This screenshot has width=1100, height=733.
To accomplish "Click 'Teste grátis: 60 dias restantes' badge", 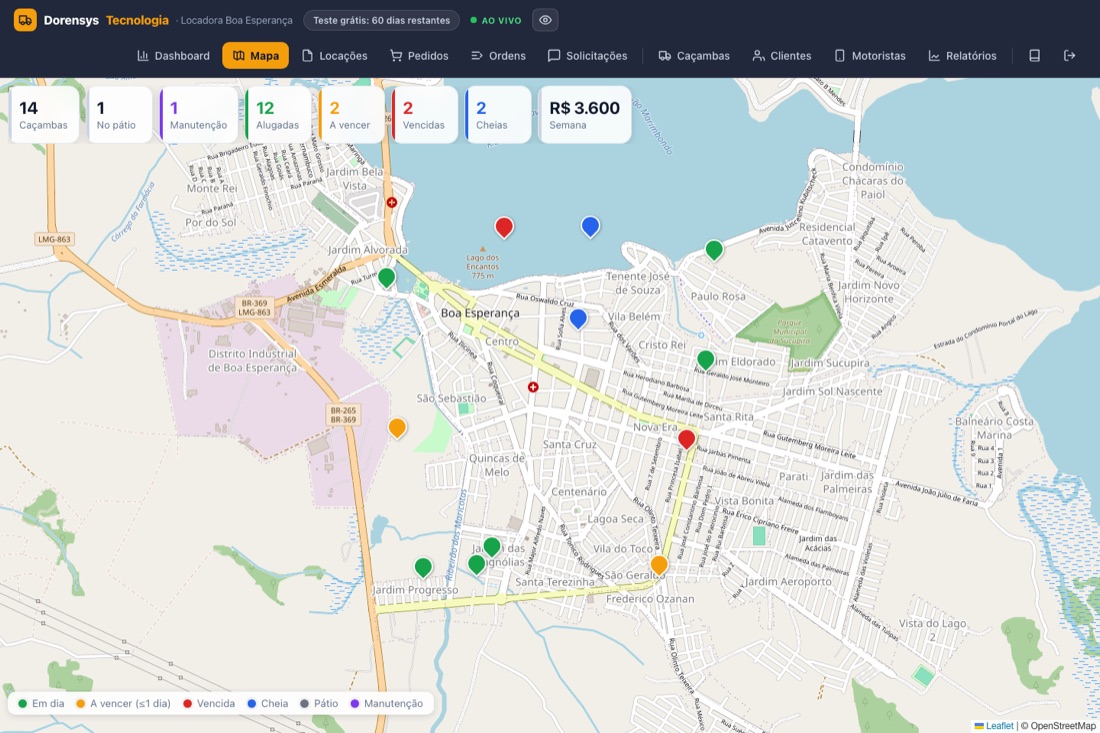I will point(382,20).
